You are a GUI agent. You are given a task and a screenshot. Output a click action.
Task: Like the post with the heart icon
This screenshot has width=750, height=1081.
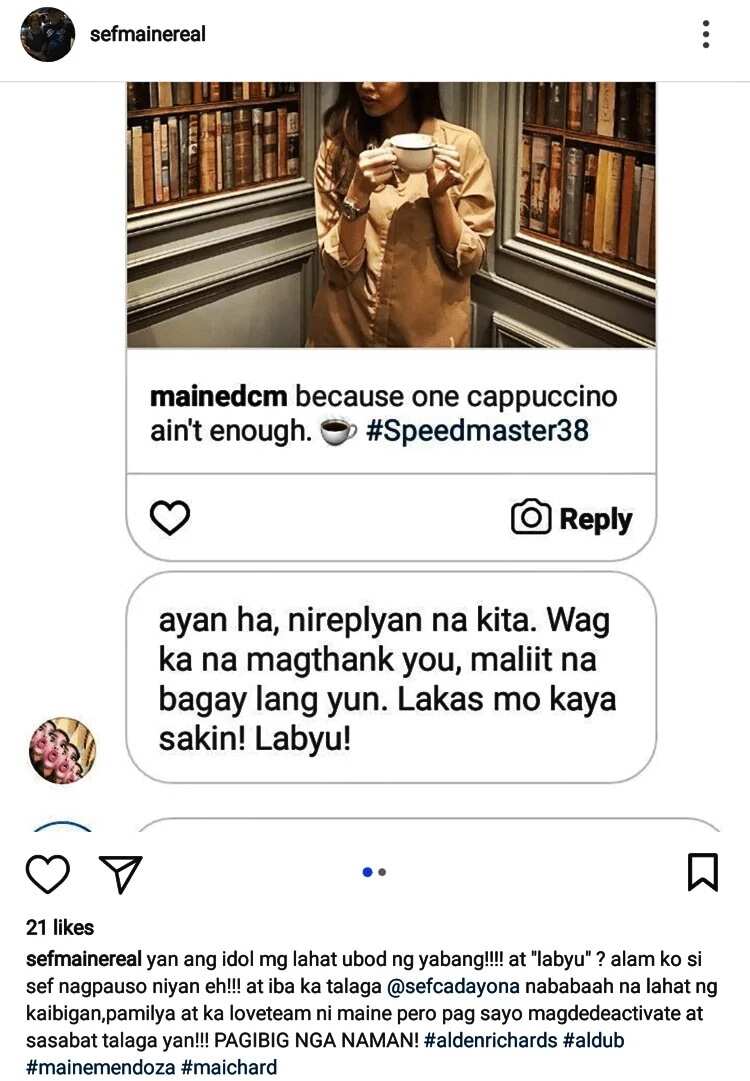pyautogui.click(x=48, y=873)
